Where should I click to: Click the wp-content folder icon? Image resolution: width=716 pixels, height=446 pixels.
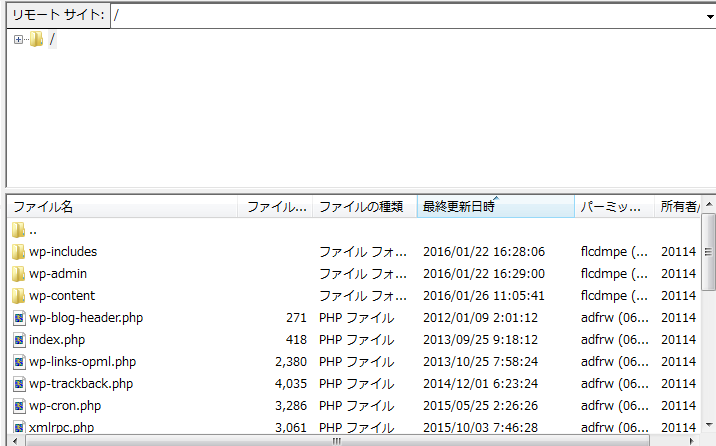pos(18,296)
